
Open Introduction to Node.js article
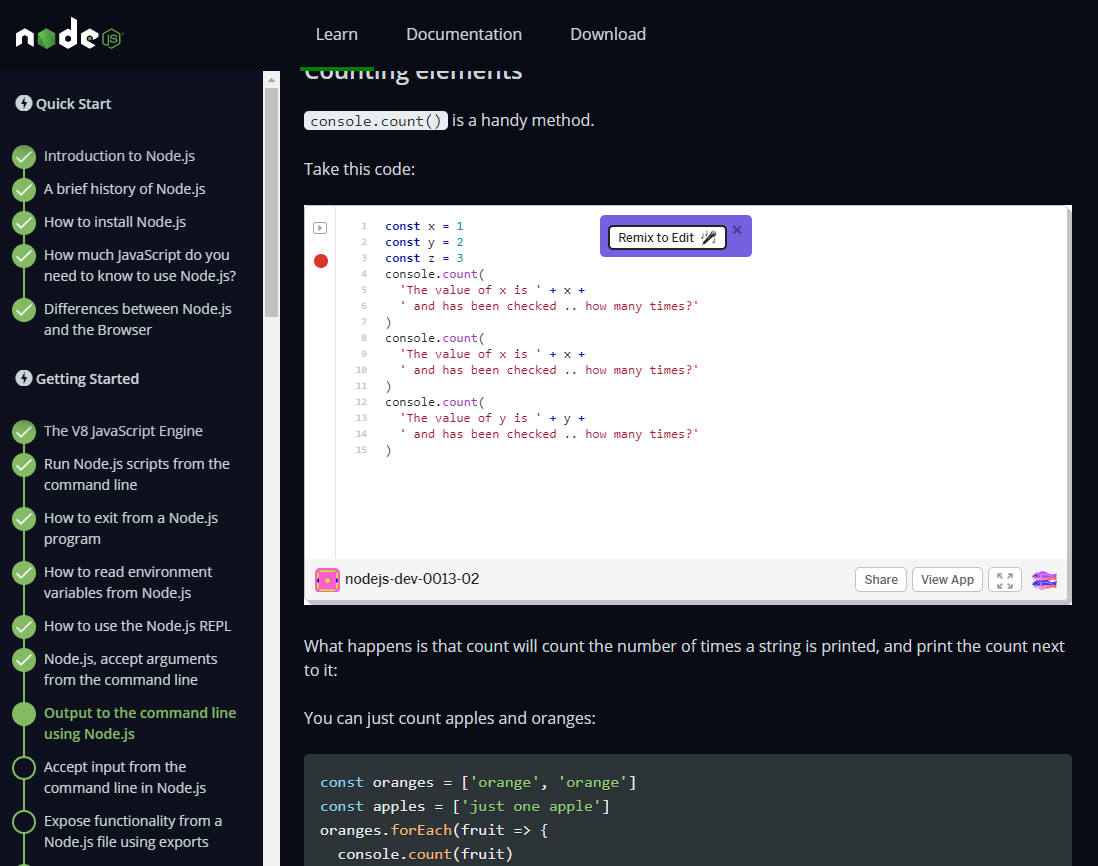pos(119,156)
